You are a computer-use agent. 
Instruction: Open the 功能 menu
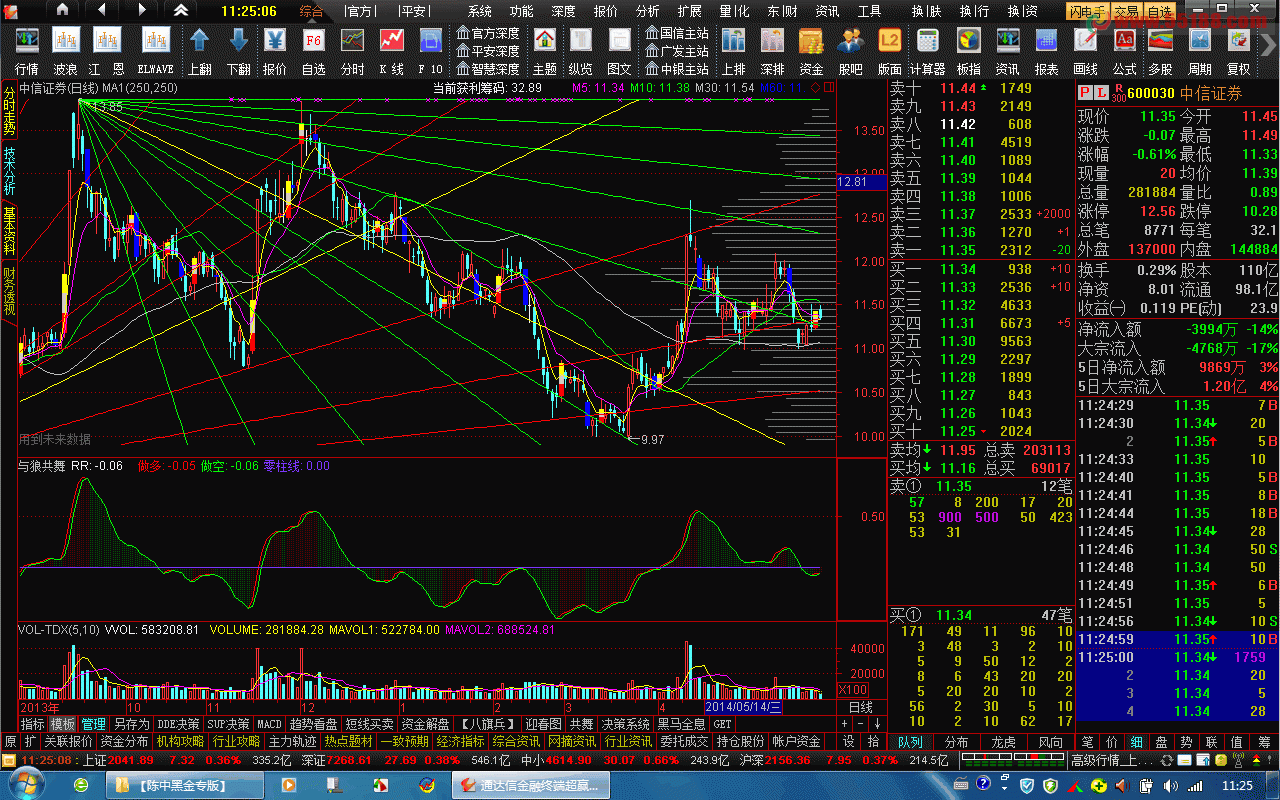click(x=522, y=11)
